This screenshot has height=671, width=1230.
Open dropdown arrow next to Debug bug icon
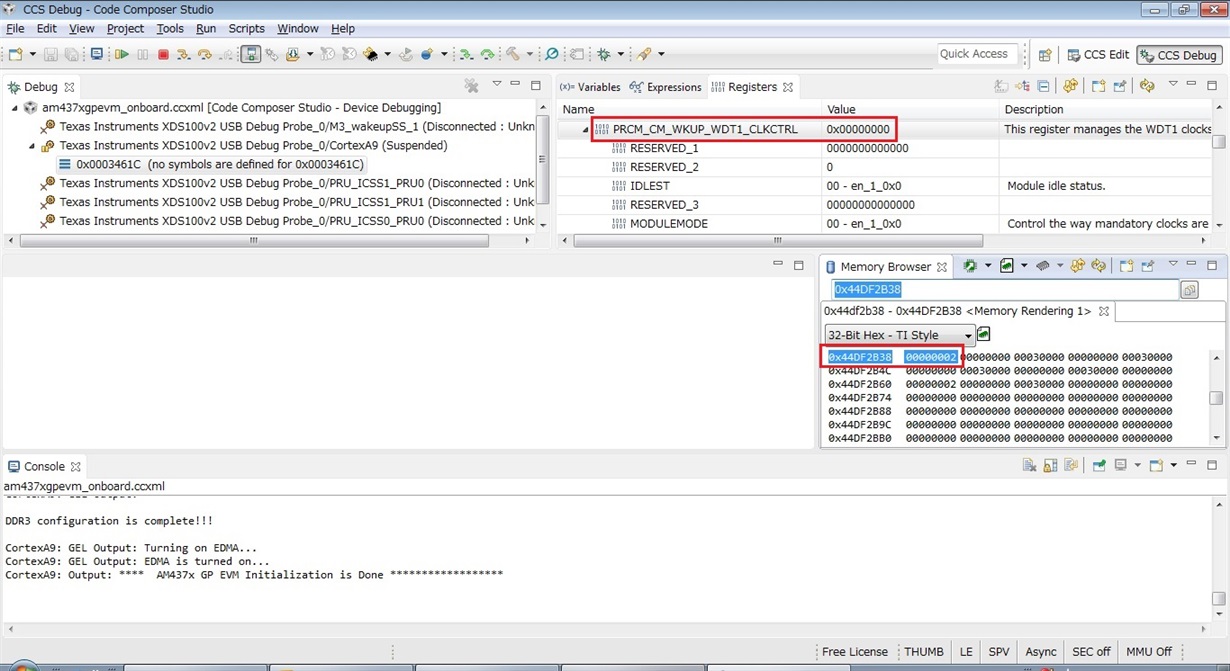point(621,54)
